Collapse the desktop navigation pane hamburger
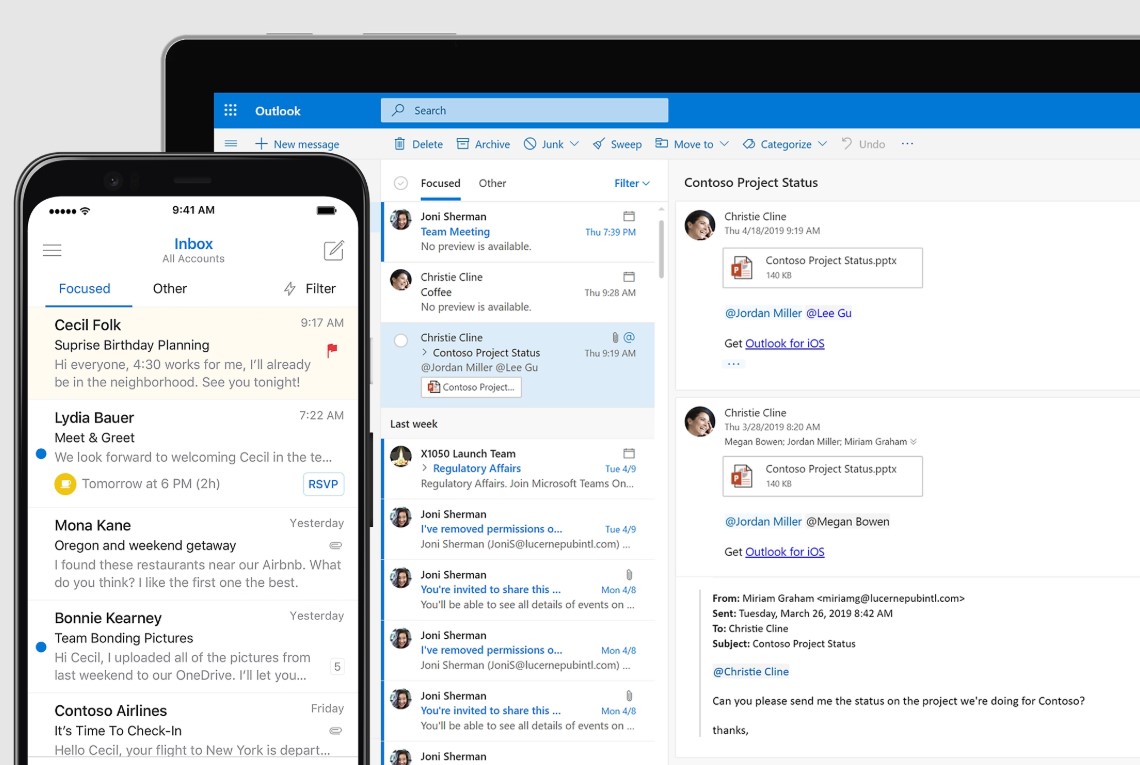The width and height of the screenshot is (1140, 765). pyautogui.click(x=231, y=144)
